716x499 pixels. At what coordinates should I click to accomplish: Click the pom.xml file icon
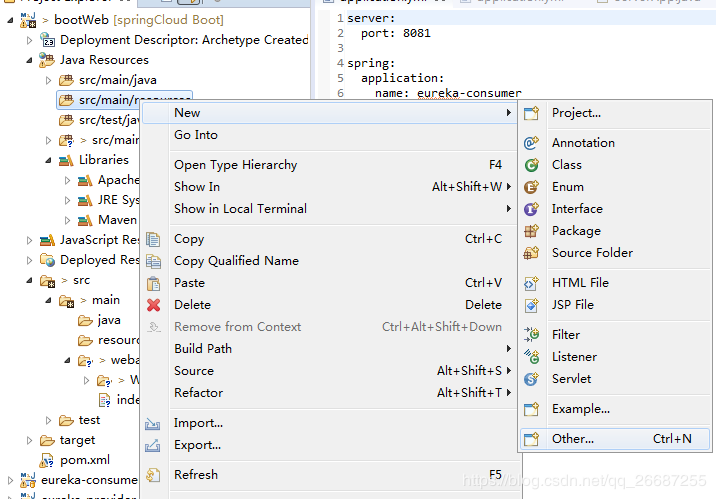click(x=47, y=460)
